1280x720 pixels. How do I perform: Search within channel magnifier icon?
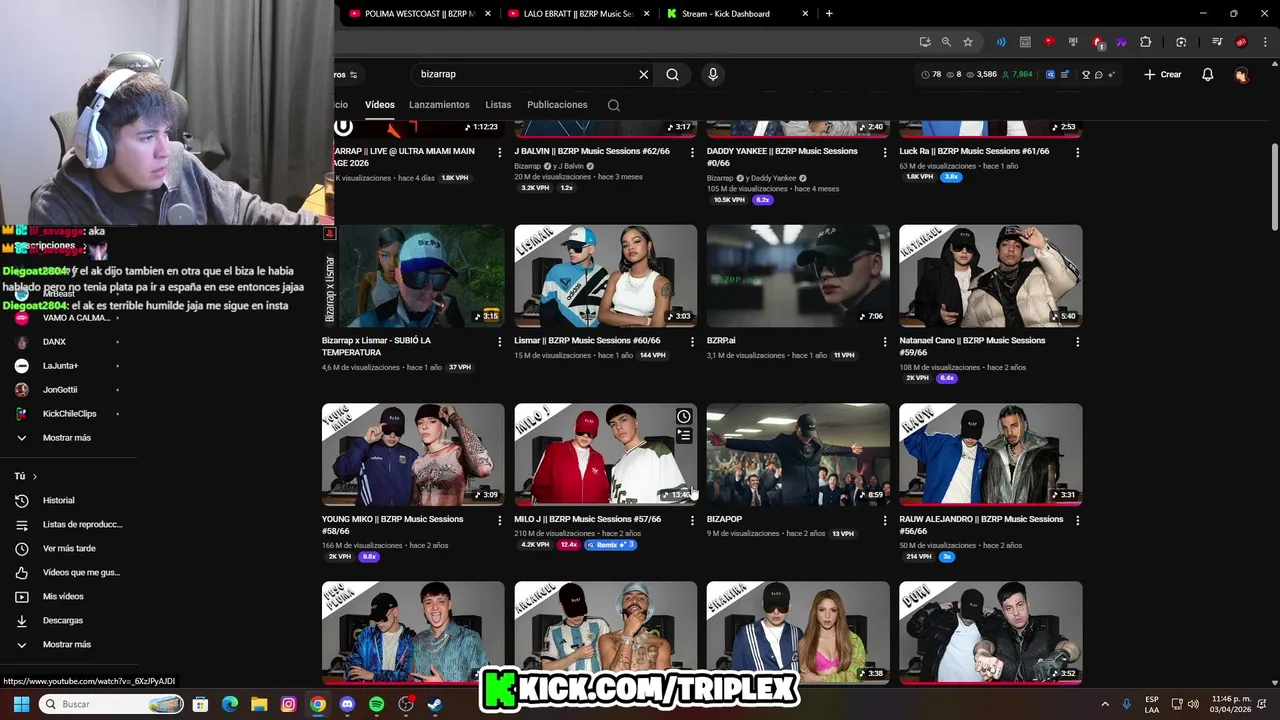coord(614,105)
